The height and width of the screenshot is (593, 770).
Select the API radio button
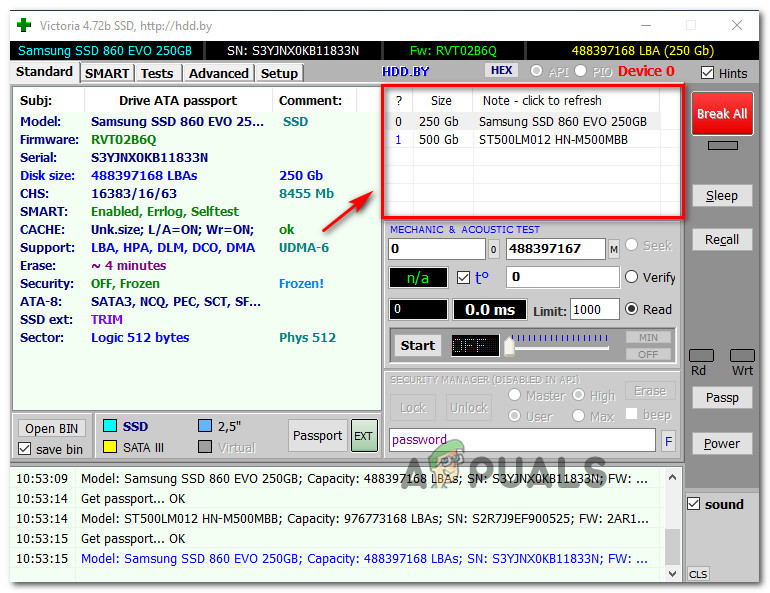click(536, 71)
